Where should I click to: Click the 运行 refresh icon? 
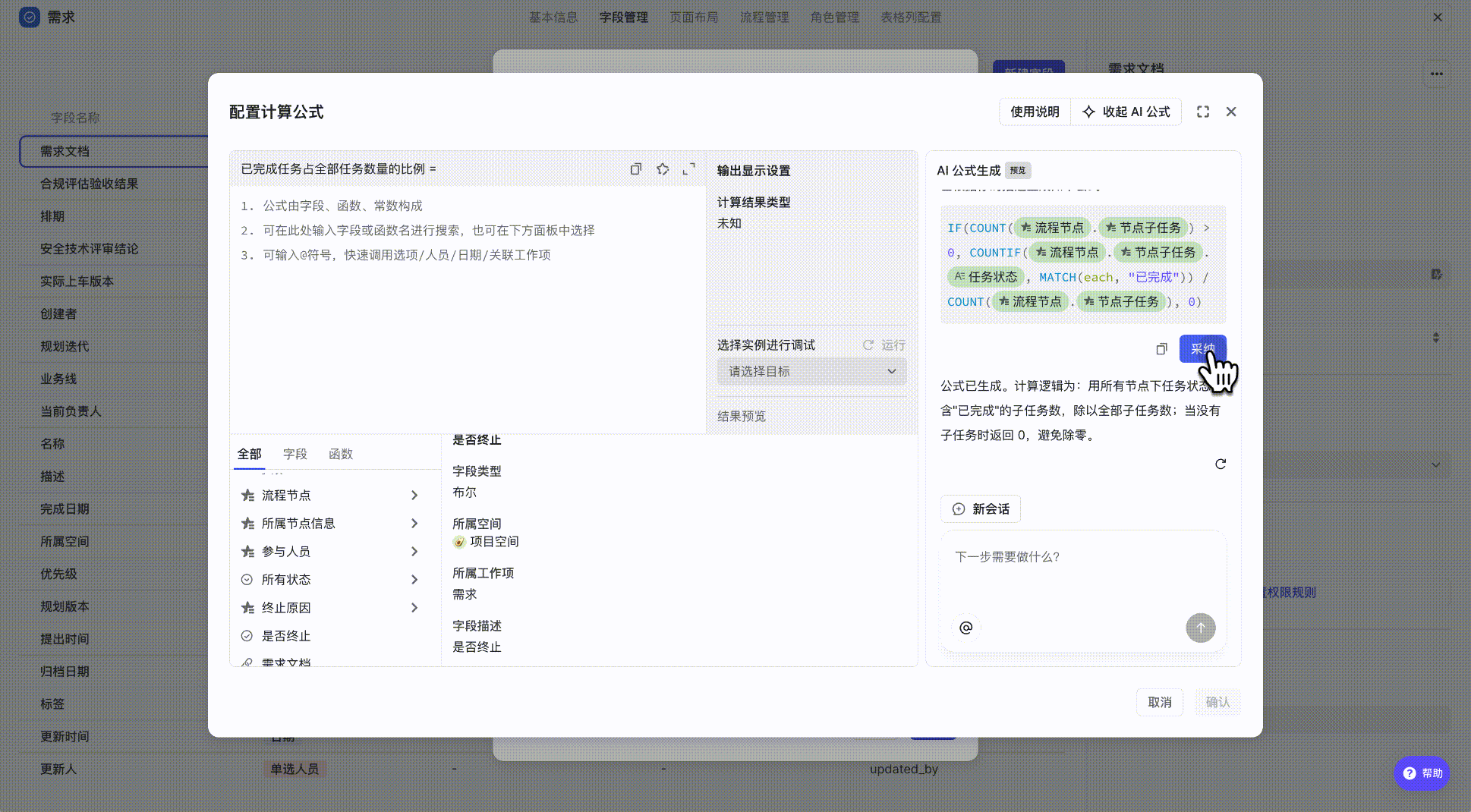point(868,345)
